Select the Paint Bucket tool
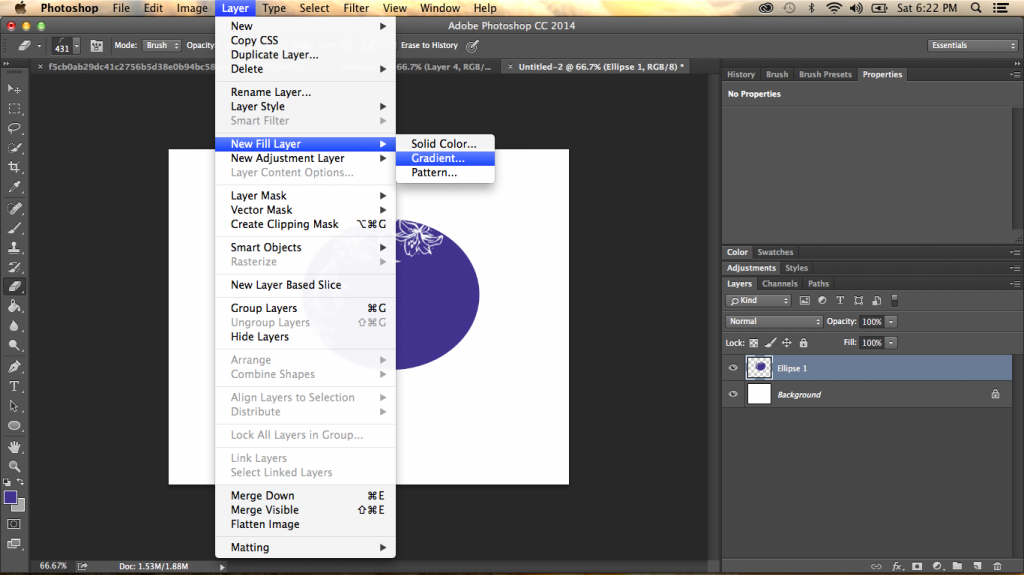The image size is (1024, 575). (14, 306)
